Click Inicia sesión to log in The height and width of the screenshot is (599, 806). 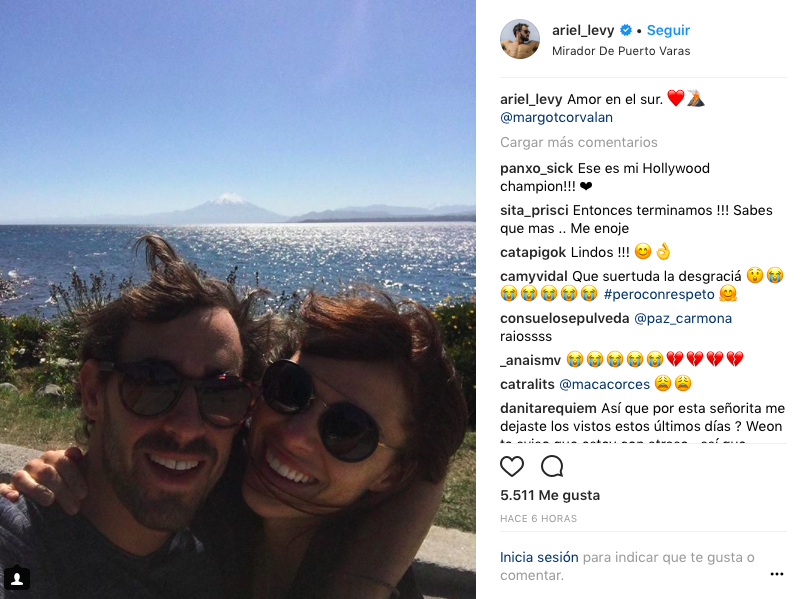pos(539,557)
